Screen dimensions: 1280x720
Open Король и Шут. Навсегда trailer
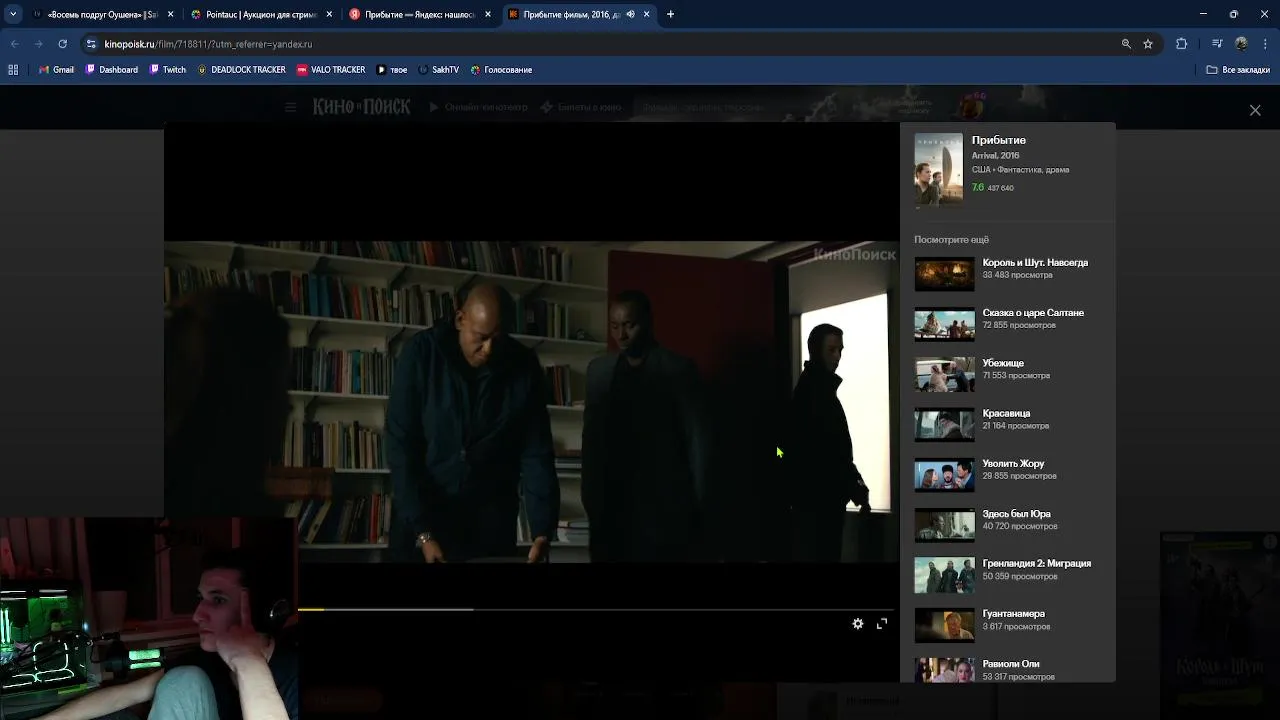[1035, 262]
